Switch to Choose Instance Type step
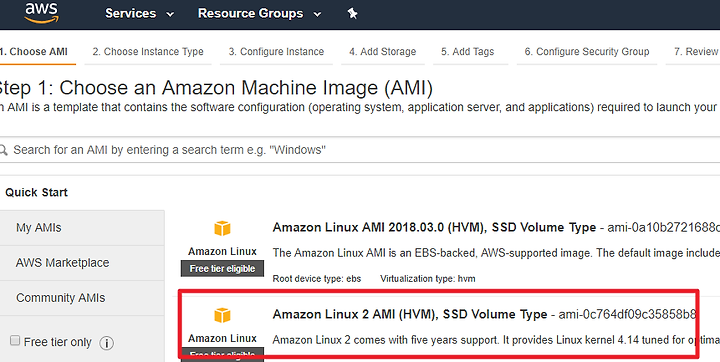 (148, 52)
